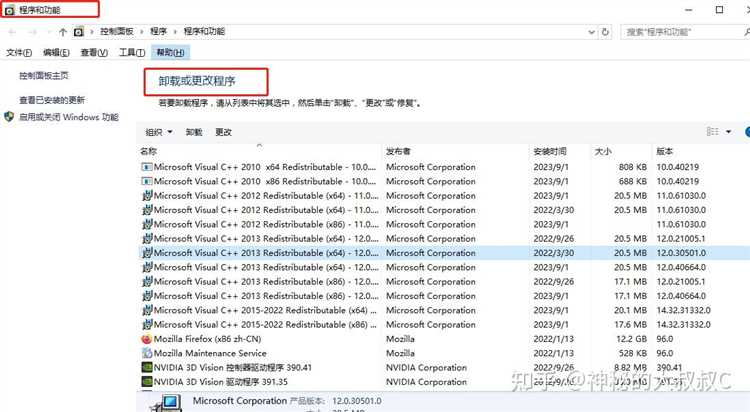Open the 工具(T) menu
750x412 pixels.
(132, 53)
